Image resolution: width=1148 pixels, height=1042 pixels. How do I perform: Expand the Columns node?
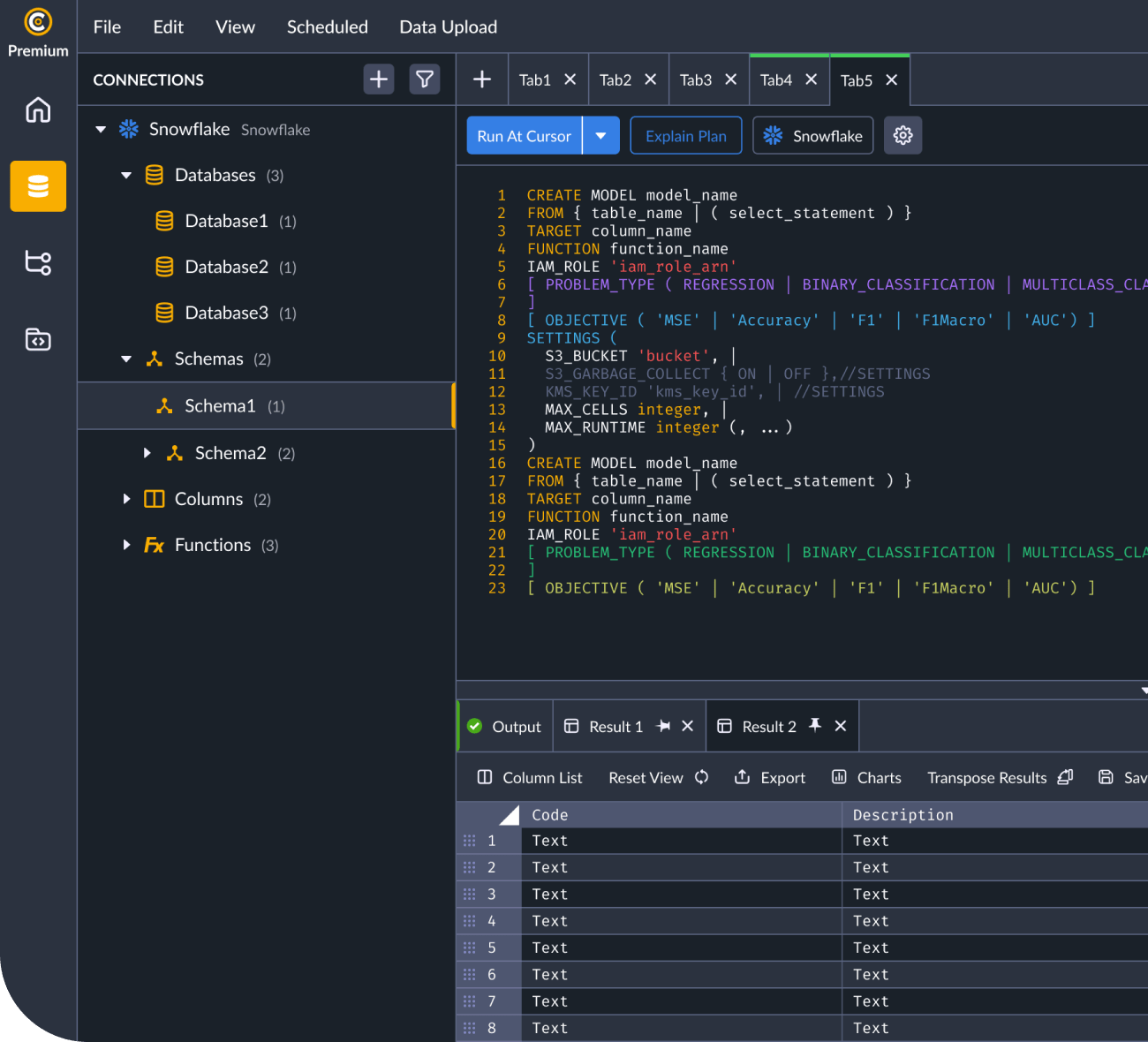click(x=126, y=499)
